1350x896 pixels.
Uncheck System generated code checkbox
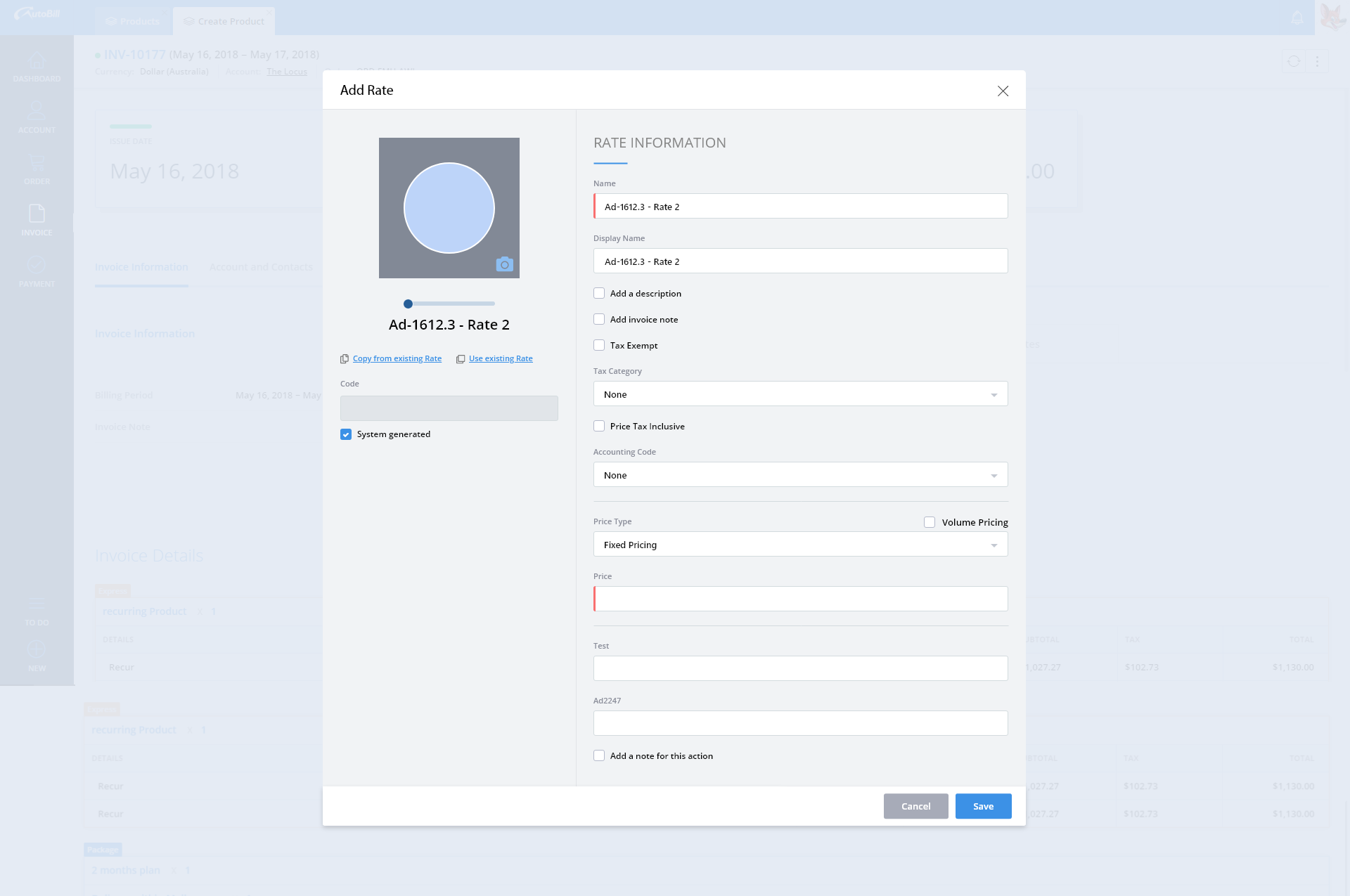[346, 434]
